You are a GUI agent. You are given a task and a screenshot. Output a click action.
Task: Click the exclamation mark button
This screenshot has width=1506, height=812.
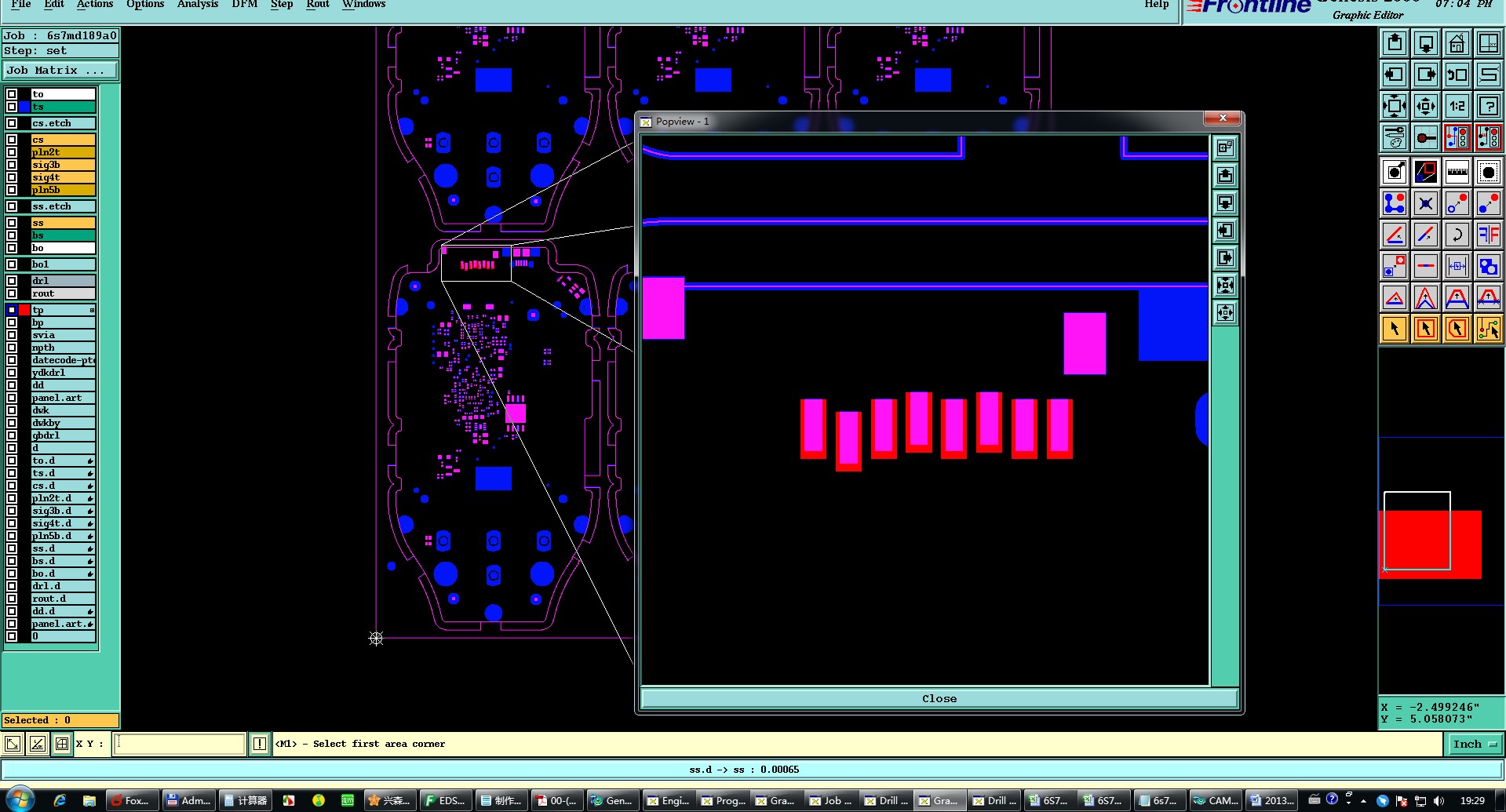point(260,744)
